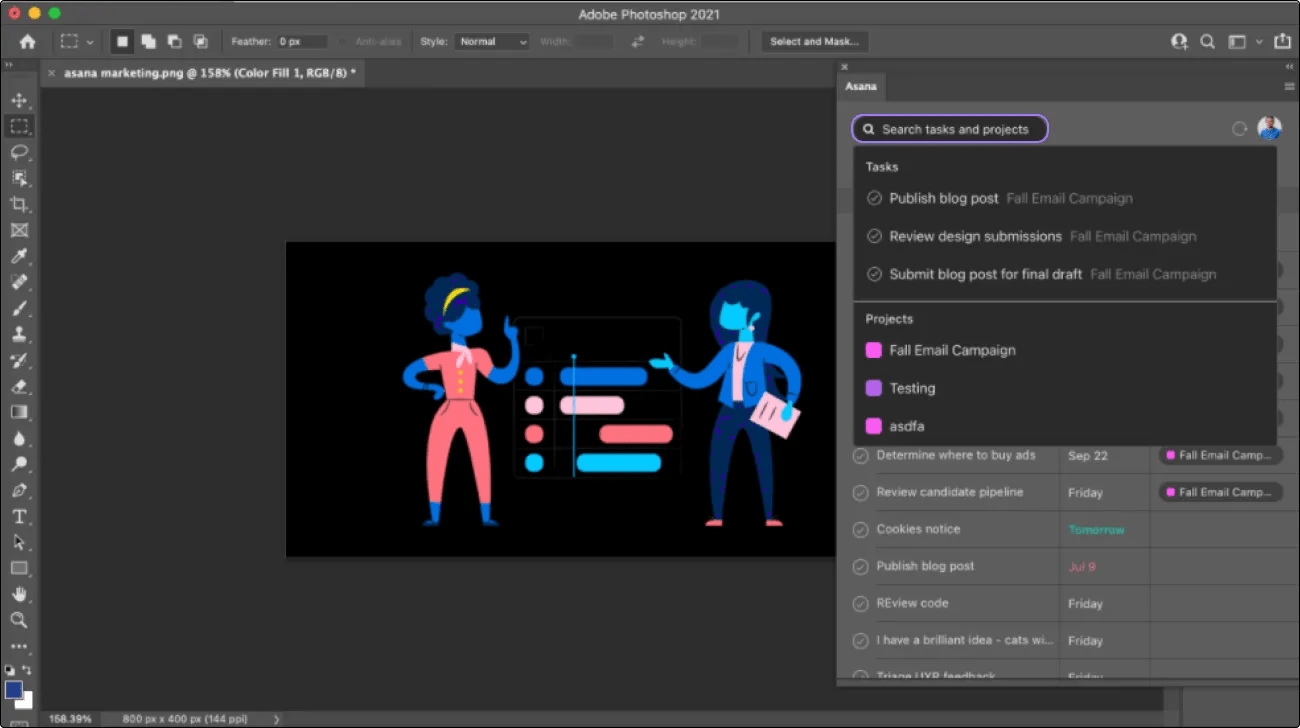Select the Crop tool
Image resolution: width=1300 pixels, height=728 pixels.
pos(19,204)
